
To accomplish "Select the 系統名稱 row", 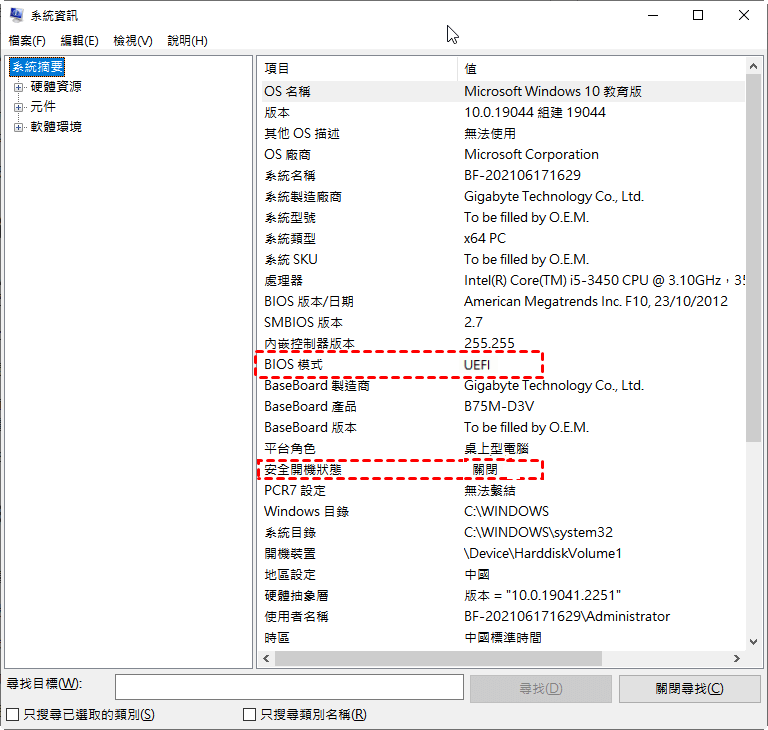I will click(x=503, y=175).
